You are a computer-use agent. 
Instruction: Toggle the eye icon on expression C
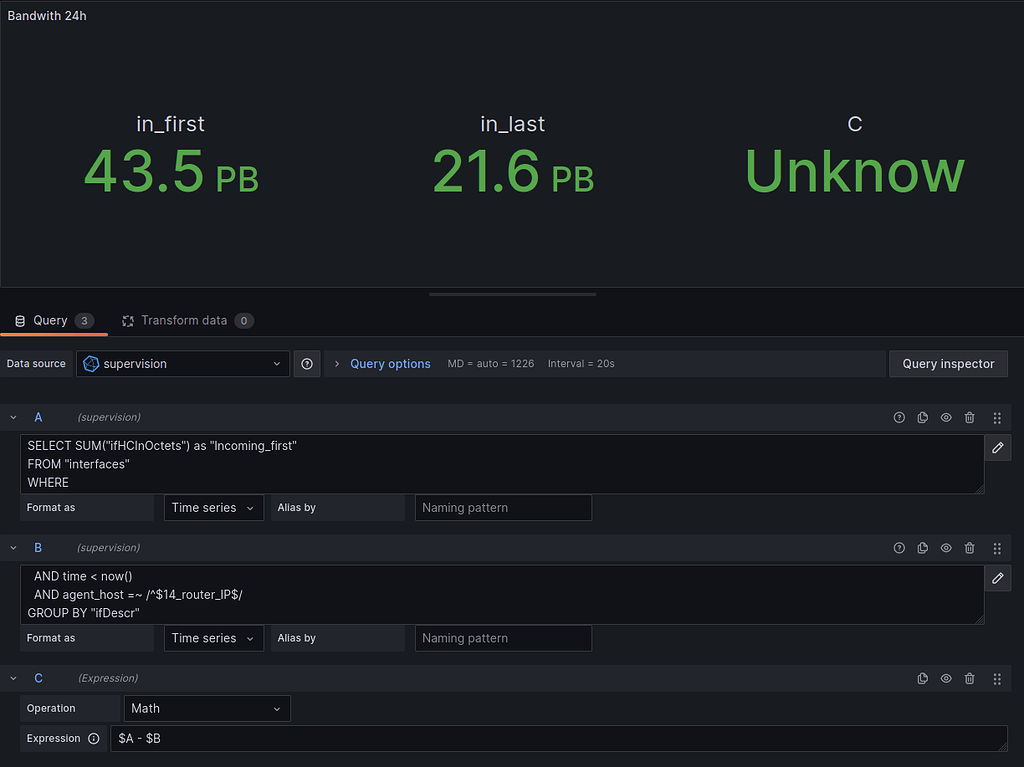coord(946,678)
